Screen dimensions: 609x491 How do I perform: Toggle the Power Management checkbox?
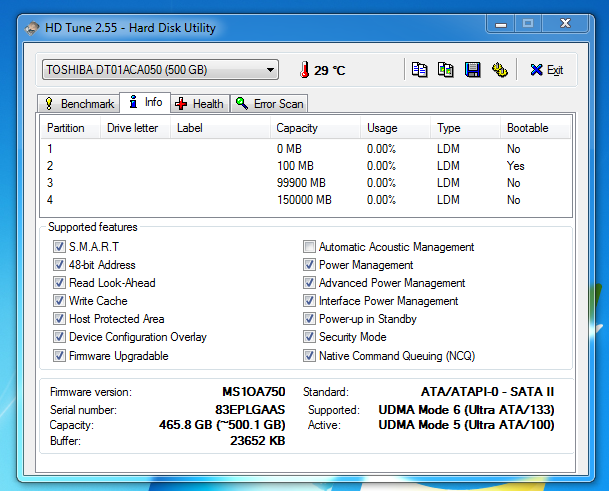[309, 265]
